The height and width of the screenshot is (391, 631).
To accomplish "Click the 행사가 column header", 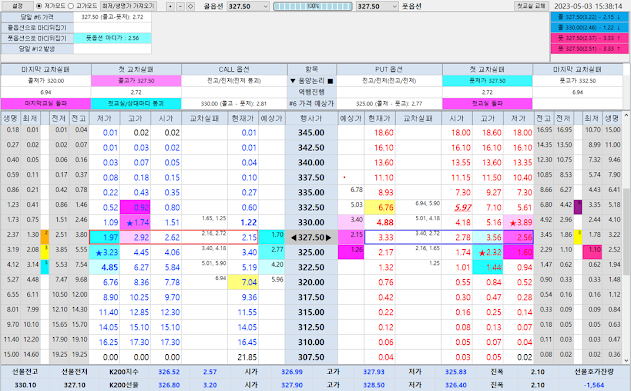I will 311,118.
